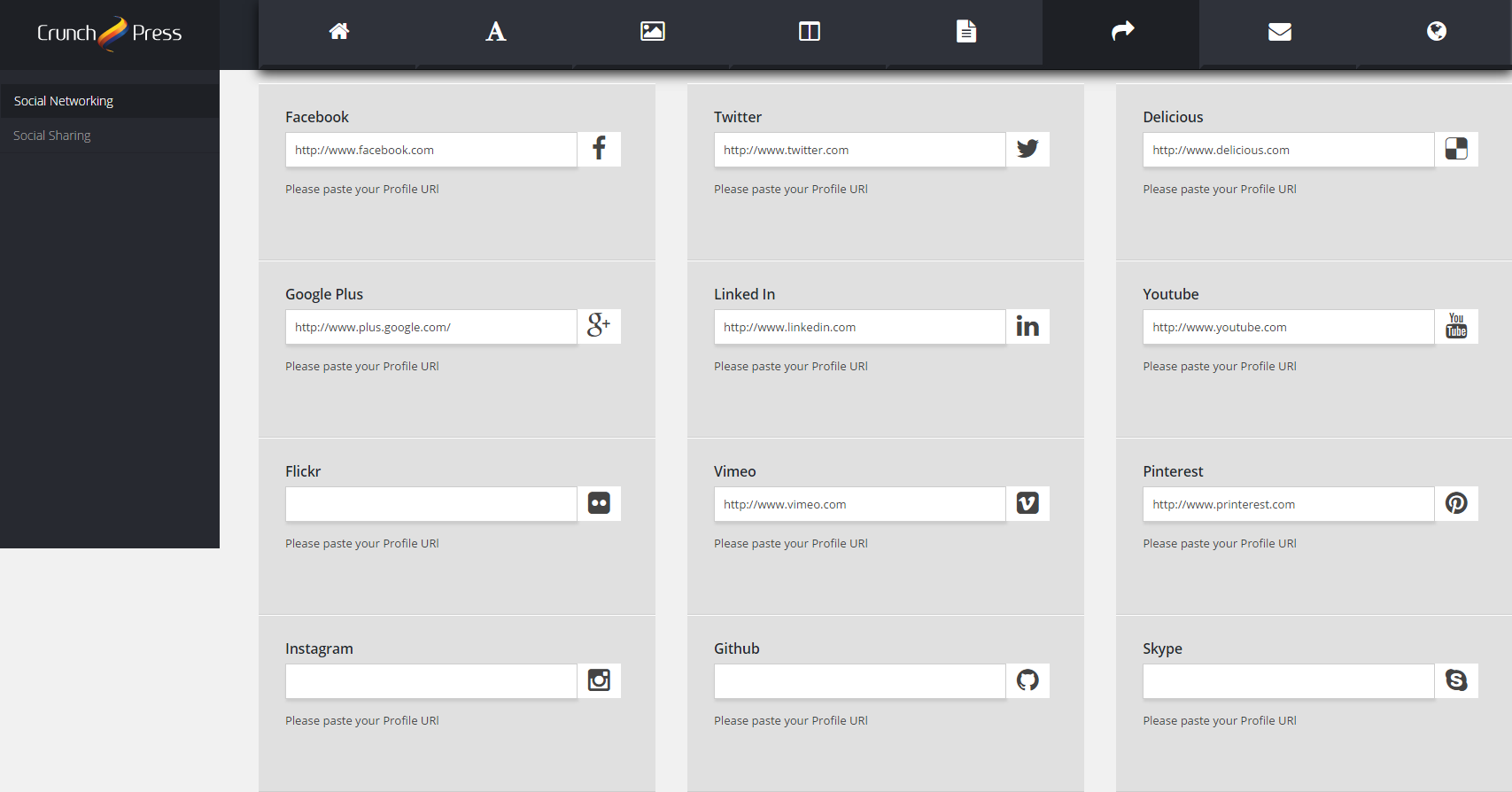Click hint text under Skype field

click(1220, 720)
